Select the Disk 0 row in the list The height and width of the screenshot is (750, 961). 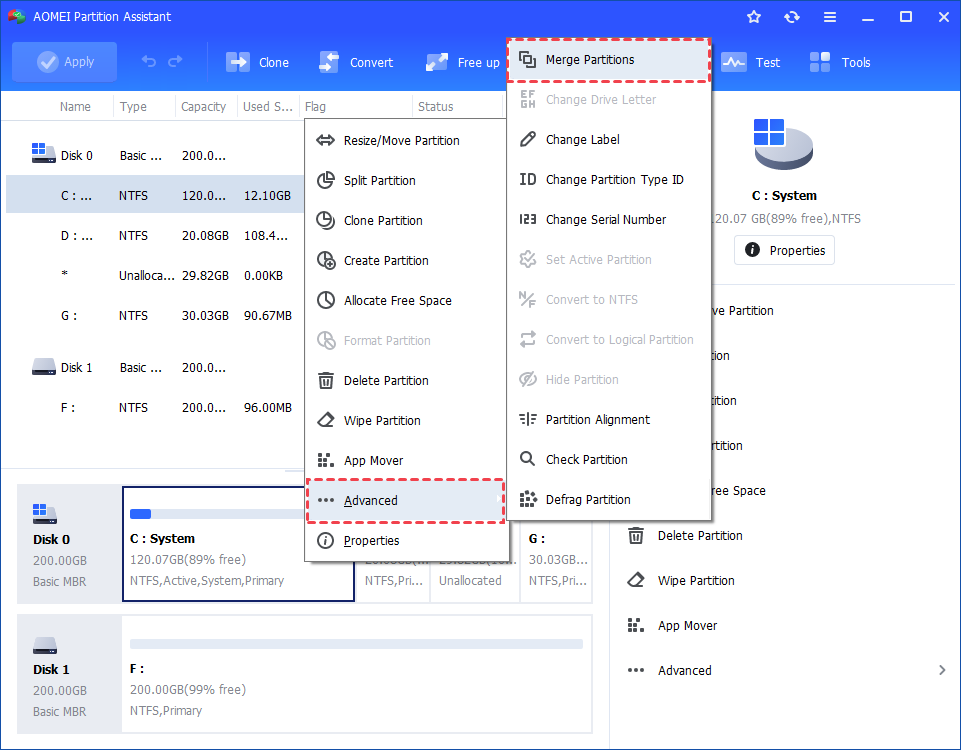pyautogui.click(x=155, y=156)
